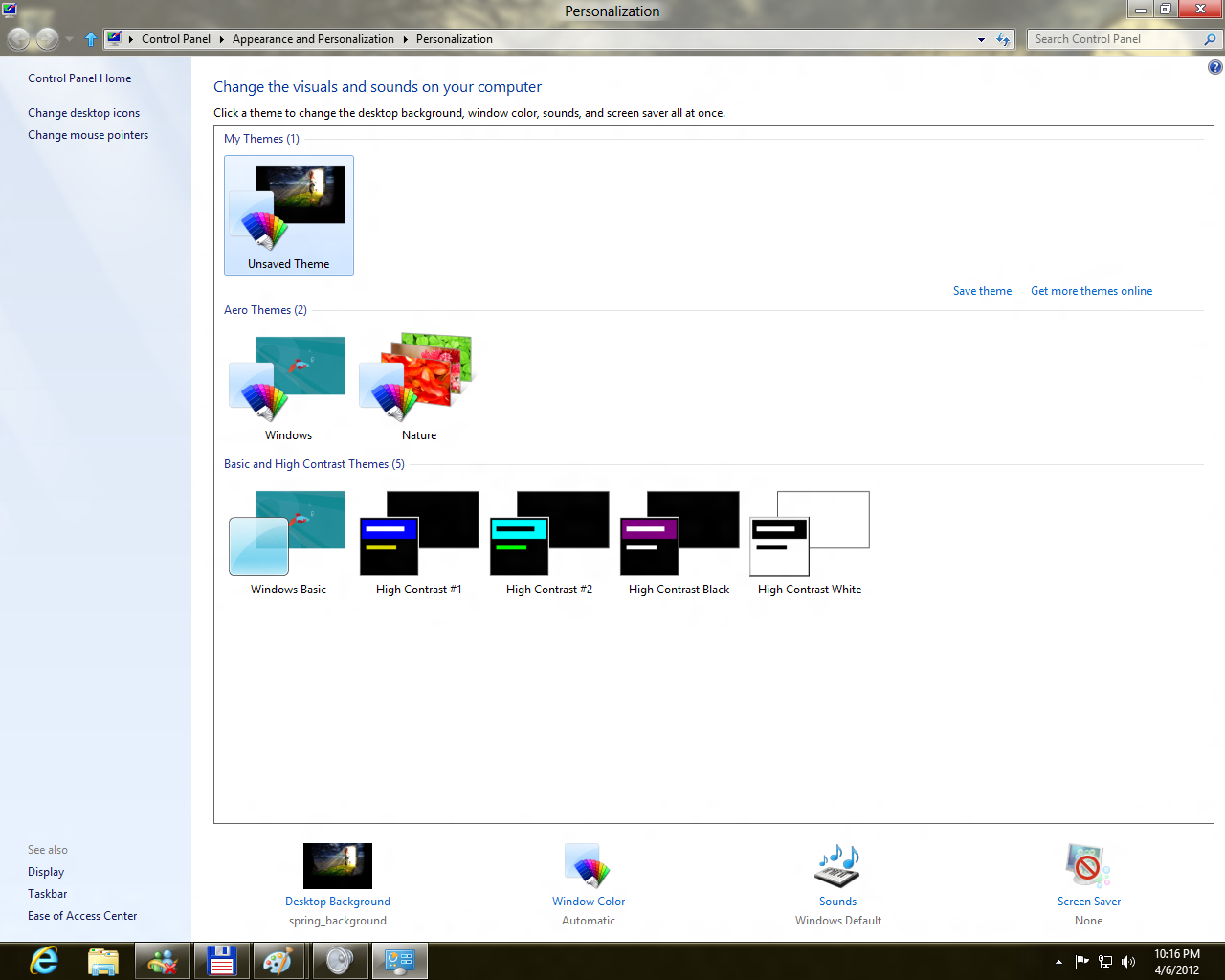Open Sounds settings via speaker icon

pyautogui.click(x=837, y=866)
